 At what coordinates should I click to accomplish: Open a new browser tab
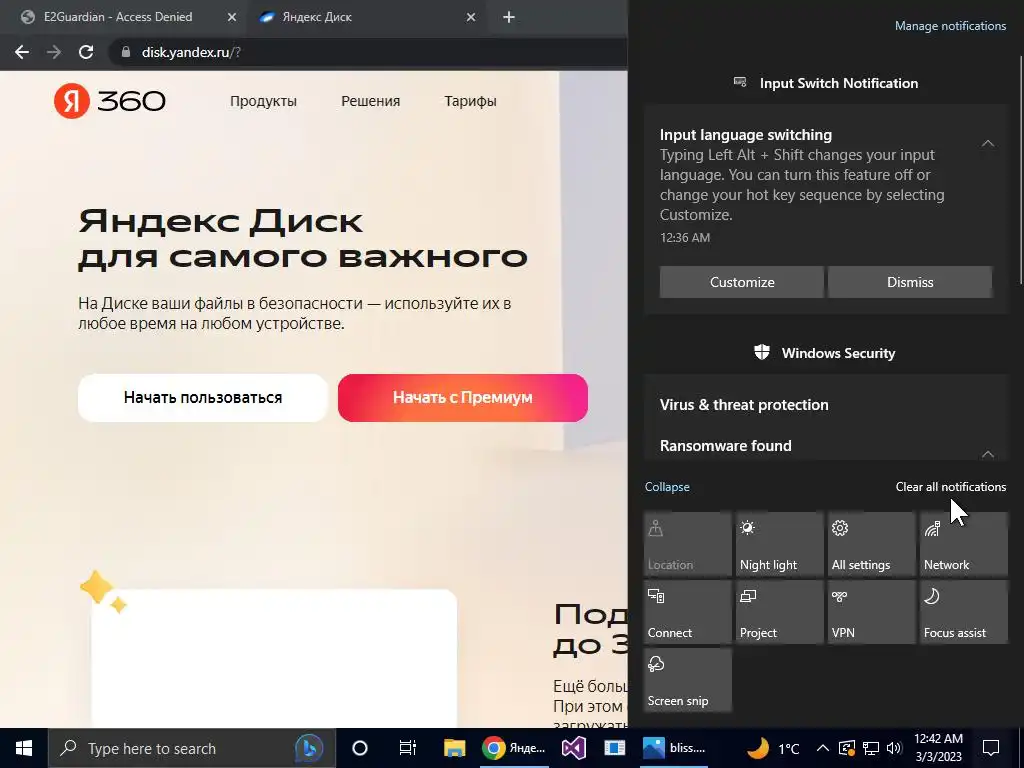point(509,17)
